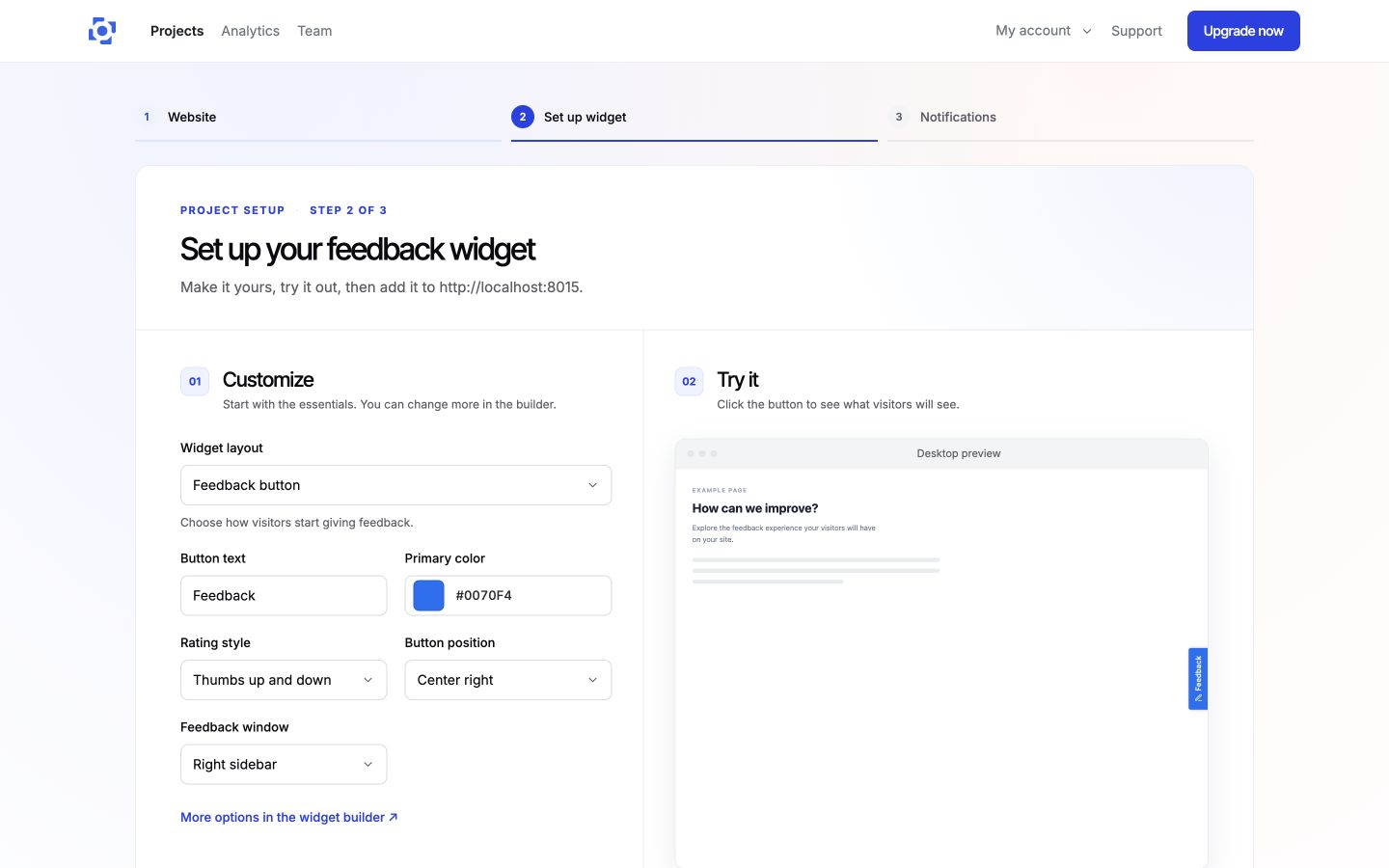Click the 'Choose how visitors start giving feedback.' hint
Viewport: 1389px width, 868px height.
tap(297, 523)
